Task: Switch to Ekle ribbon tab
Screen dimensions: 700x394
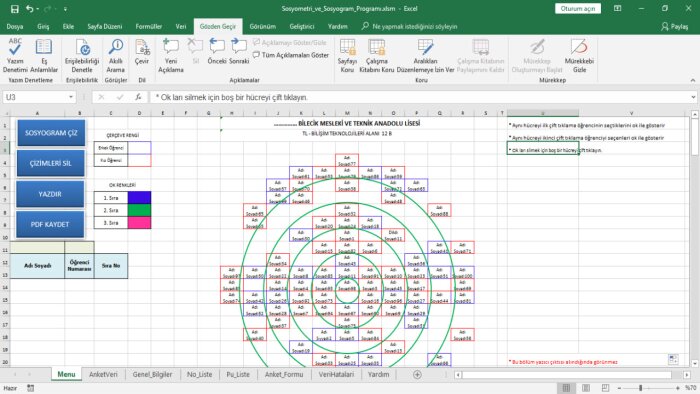Action: [x=68, y=27]
